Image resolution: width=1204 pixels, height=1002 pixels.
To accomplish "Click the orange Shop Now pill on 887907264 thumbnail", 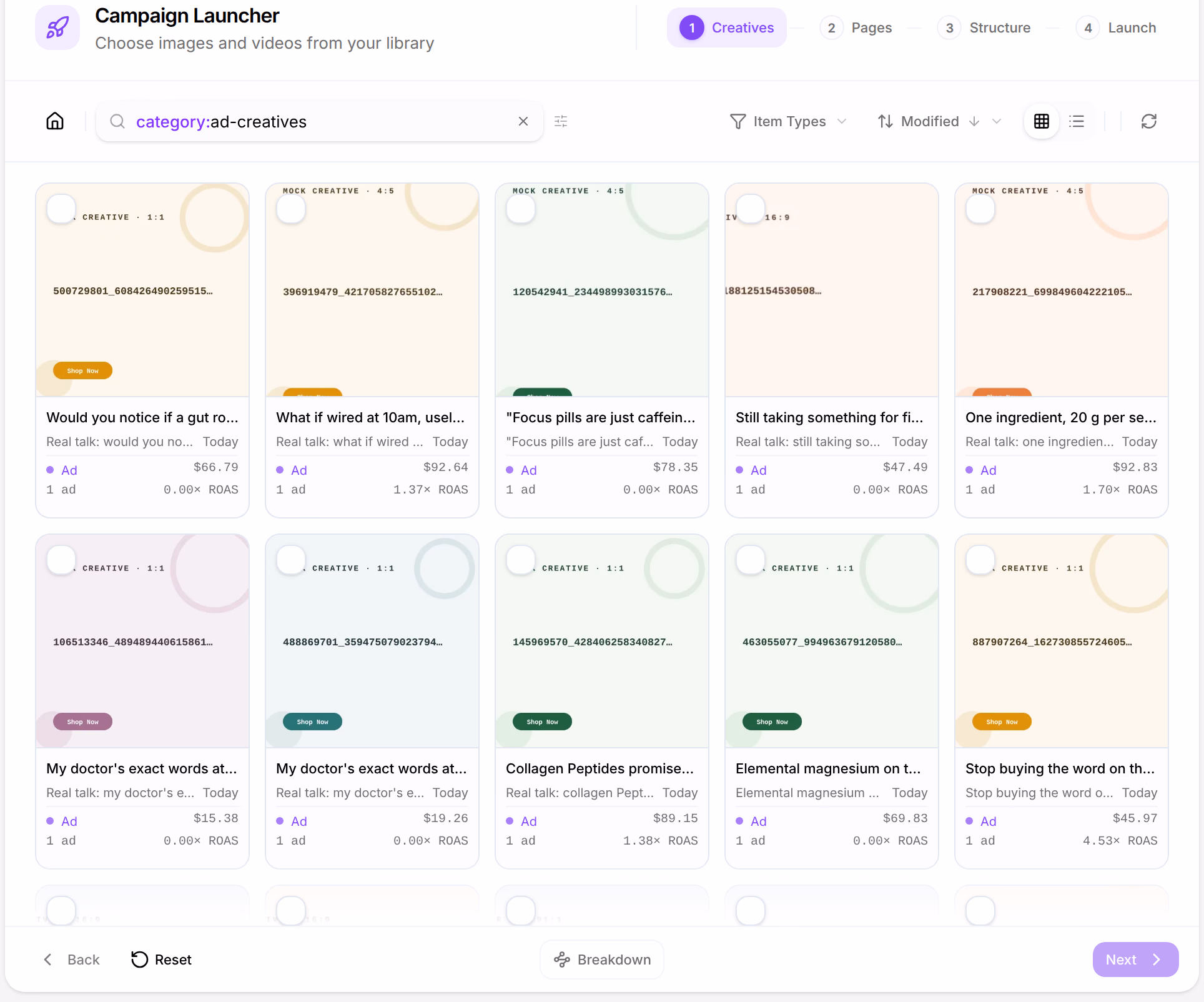I will (x=1002, y=722).
